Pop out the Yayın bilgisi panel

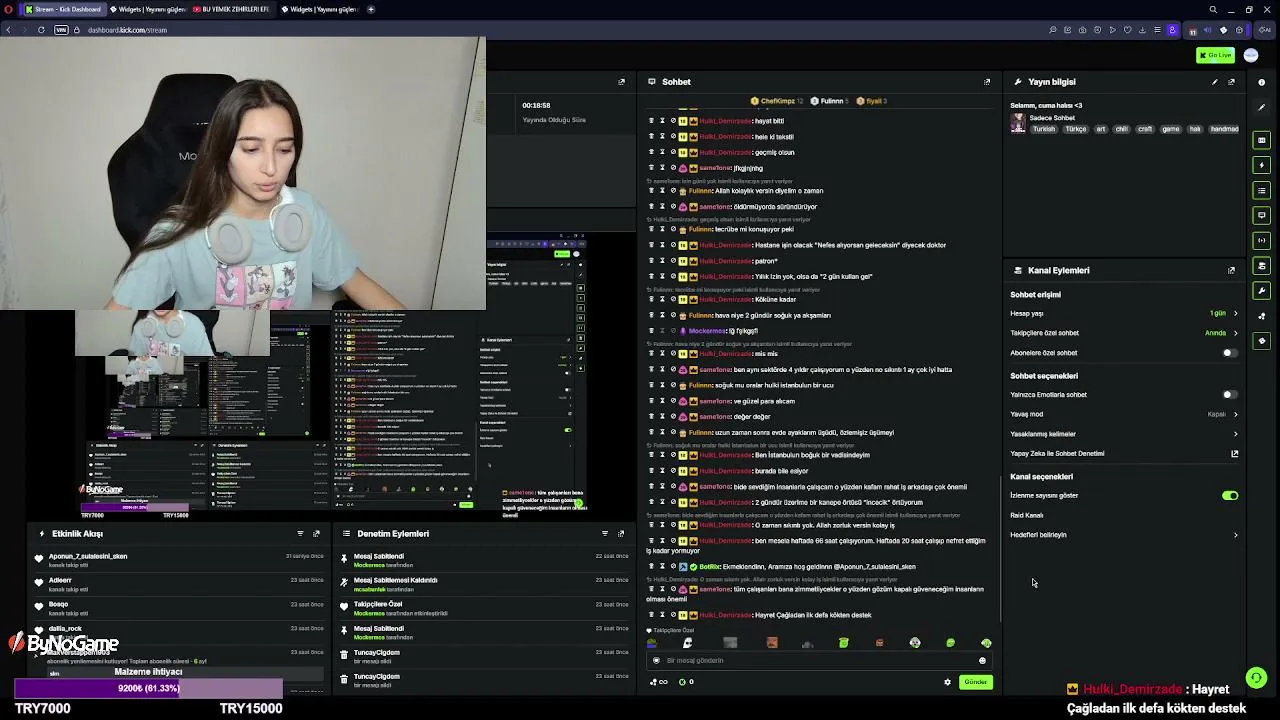[x=1231, y=82]
